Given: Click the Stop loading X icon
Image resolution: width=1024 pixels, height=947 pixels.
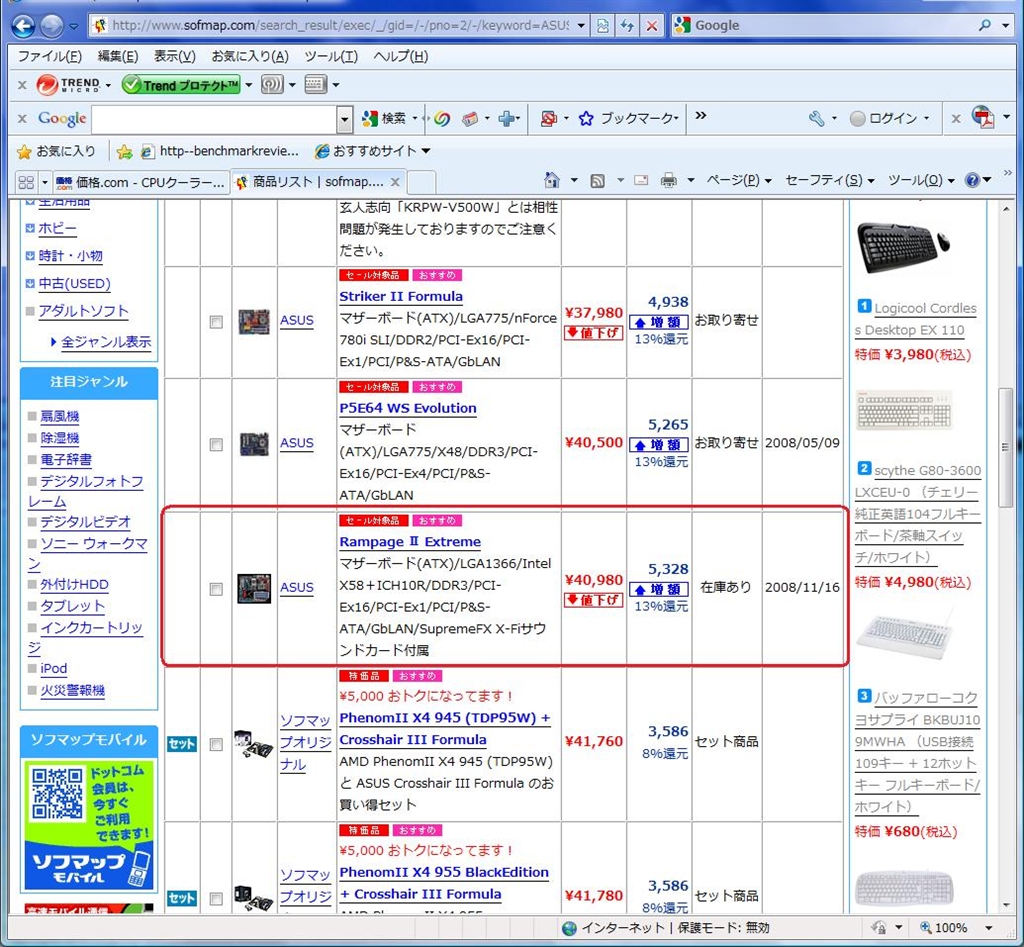Looking at the screenshot, I should [652, 25].
